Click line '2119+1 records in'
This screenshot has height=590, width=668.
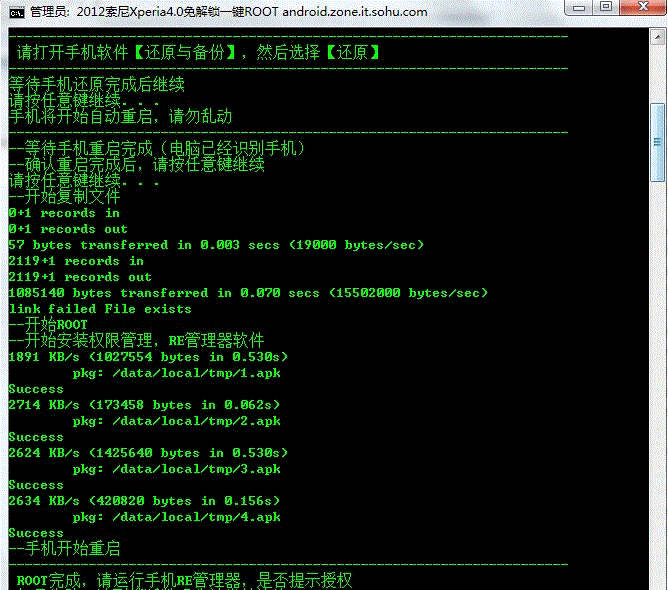[76, 261]
